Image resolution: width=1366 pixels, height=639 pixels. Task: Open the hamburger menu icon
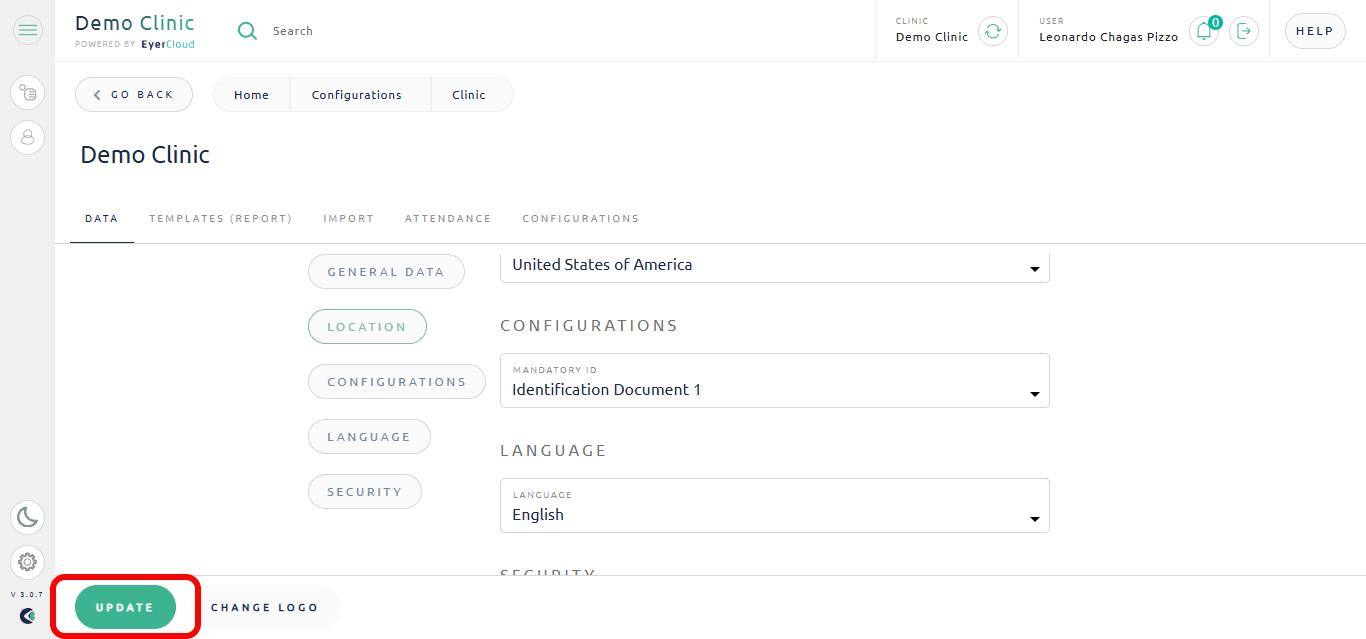click(x=28, y=31)
